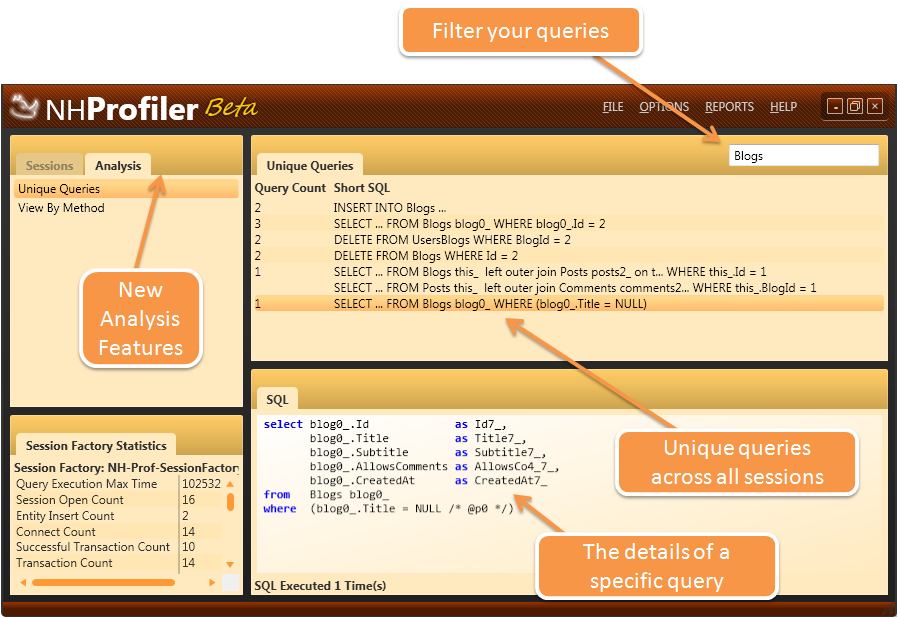Click the NHProfiler logo icon

pyautogui.click(x=25, y=106)
